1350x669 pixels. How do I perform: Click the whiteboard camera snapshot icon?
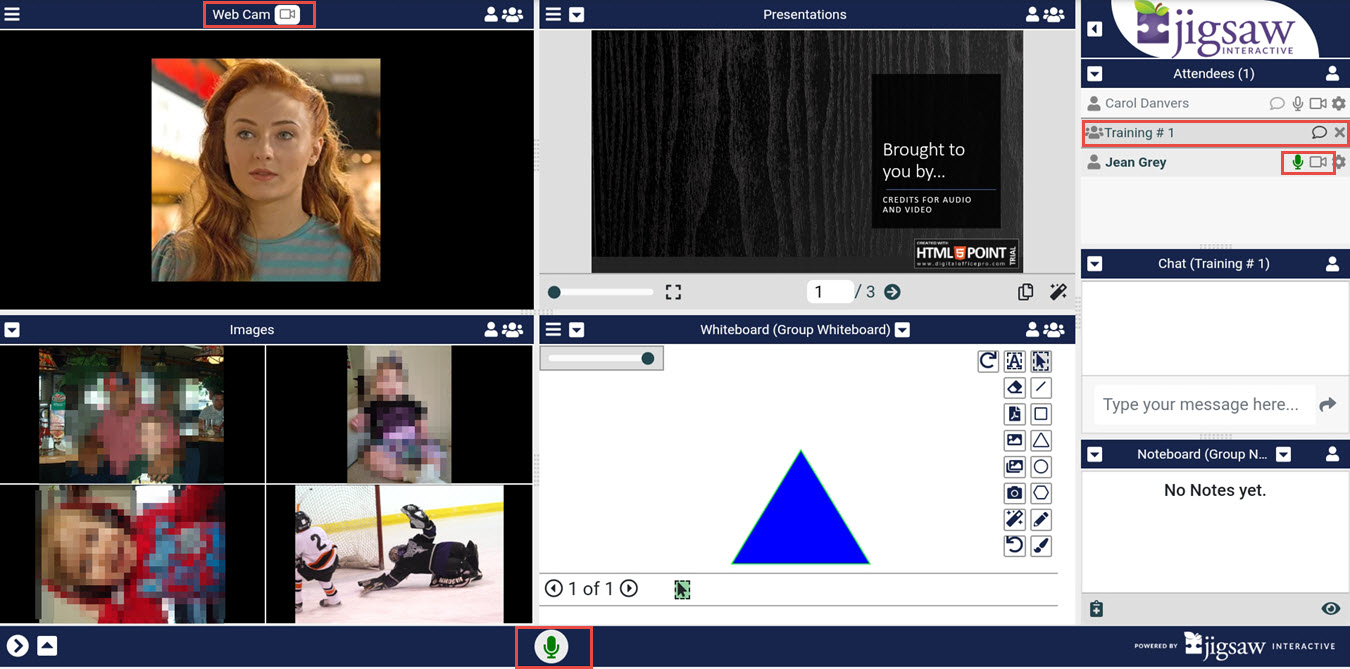click(1014, 493)
